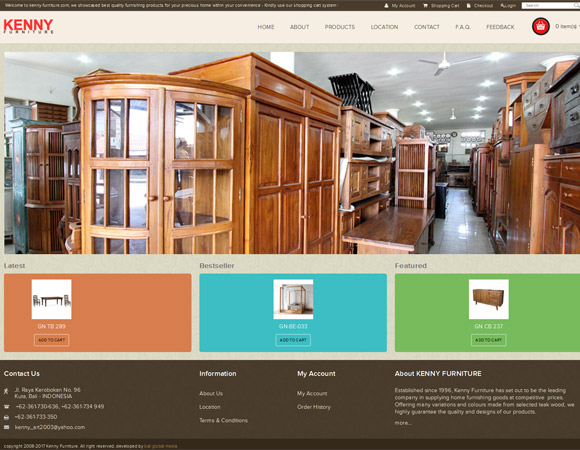Viewport: 580px width, 450px height.
Task: Open the GN TB 289 product name link
Action: pos(51,326)
